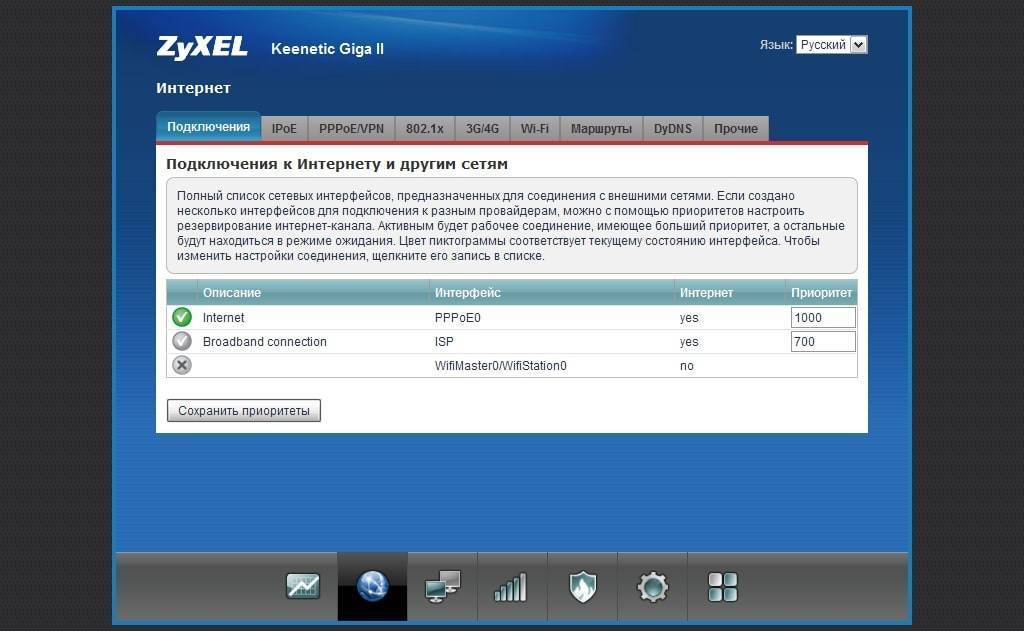Click the gray status icon for Broadband connection
Viewport: 1024px width, 632px height.
(181, 341)
